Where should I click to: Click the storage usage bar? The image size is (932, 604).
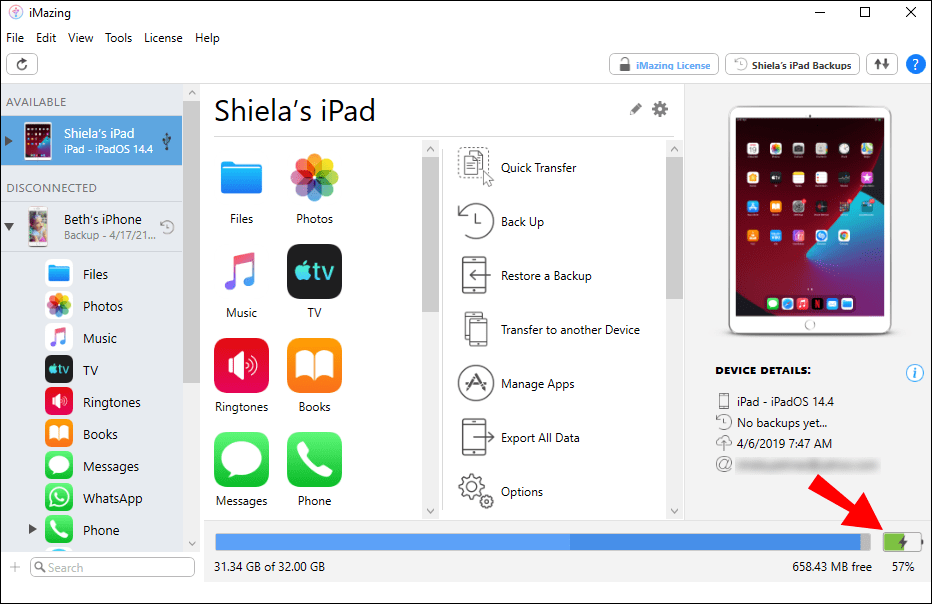(543, 542)
